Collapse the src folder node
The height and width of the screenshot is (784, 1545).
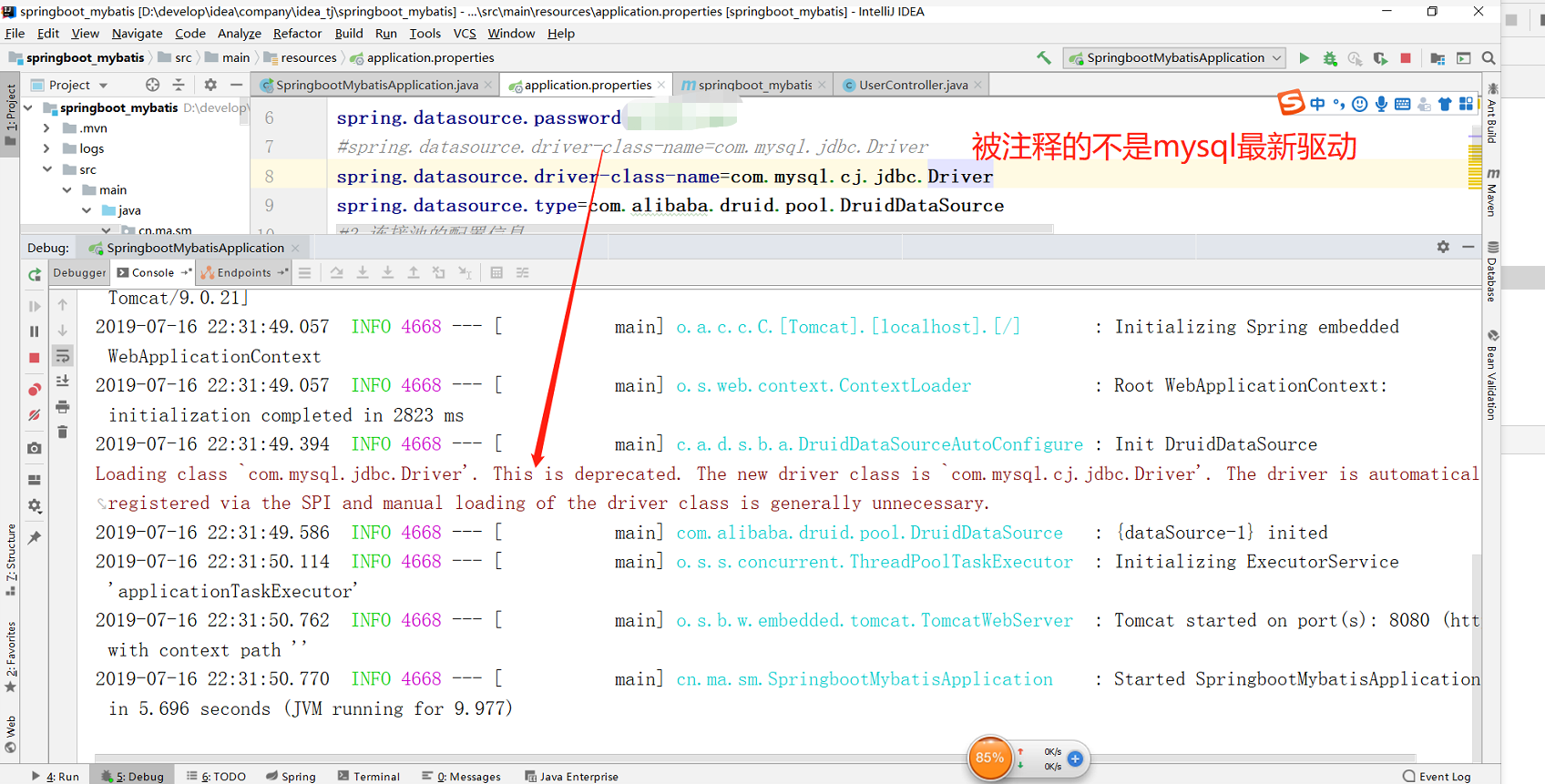tap(47, 169)
